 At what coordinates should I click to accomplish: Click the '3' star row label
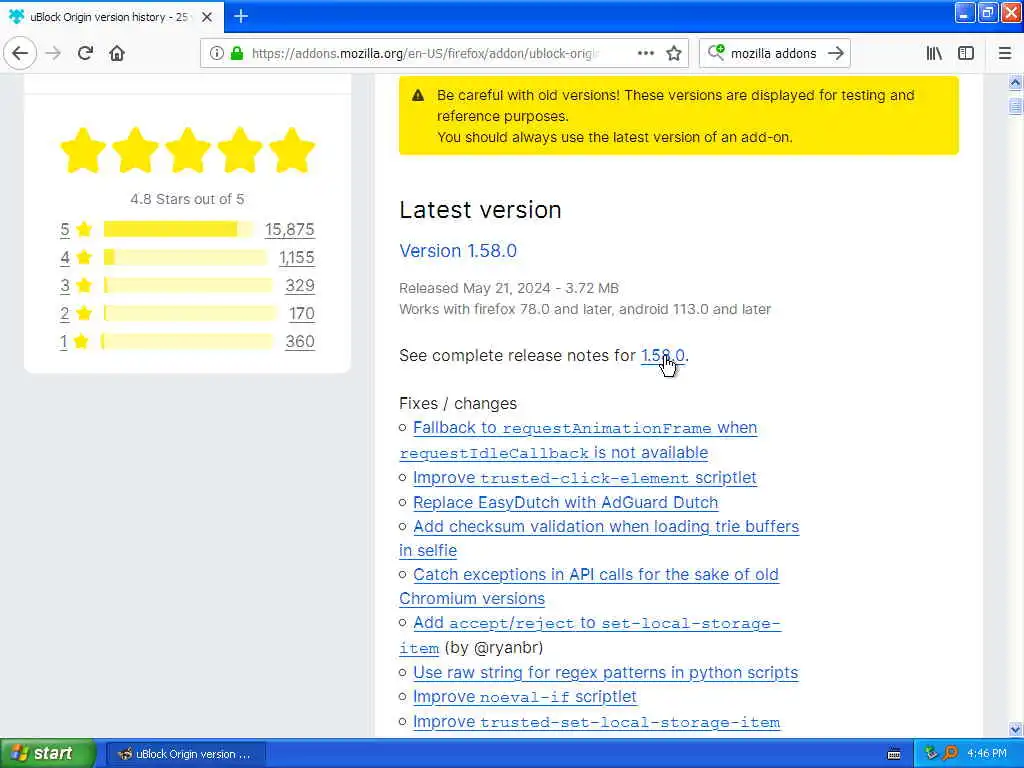[x=65, y=285]
